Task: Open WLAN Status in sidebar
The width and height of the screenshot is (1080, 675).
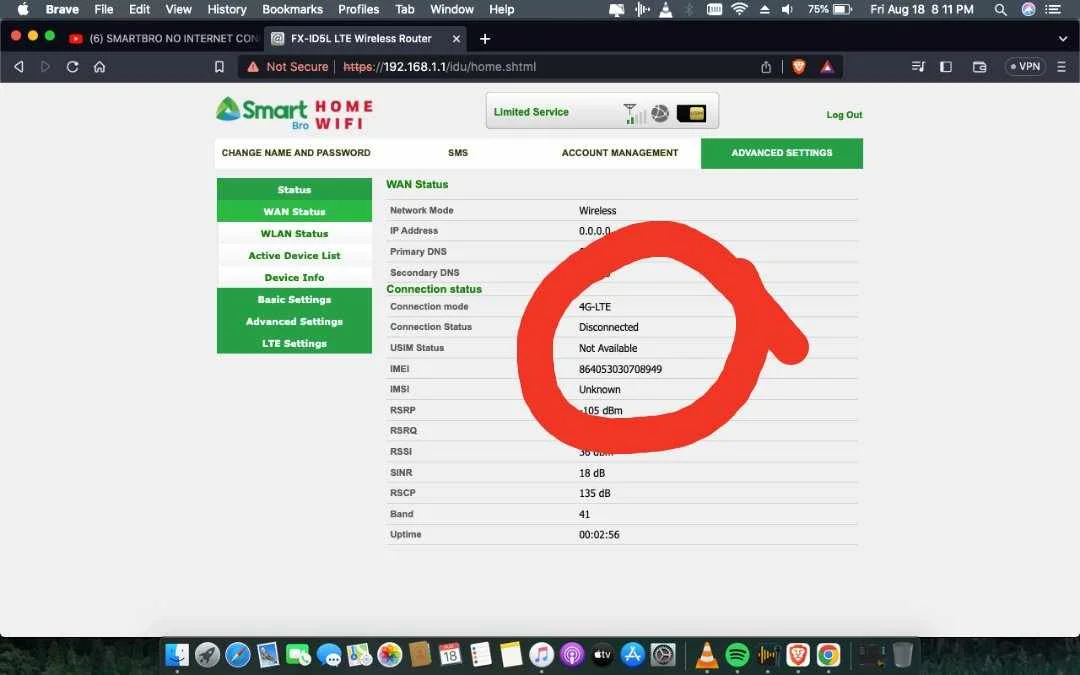Action: [x=294, y=233]
